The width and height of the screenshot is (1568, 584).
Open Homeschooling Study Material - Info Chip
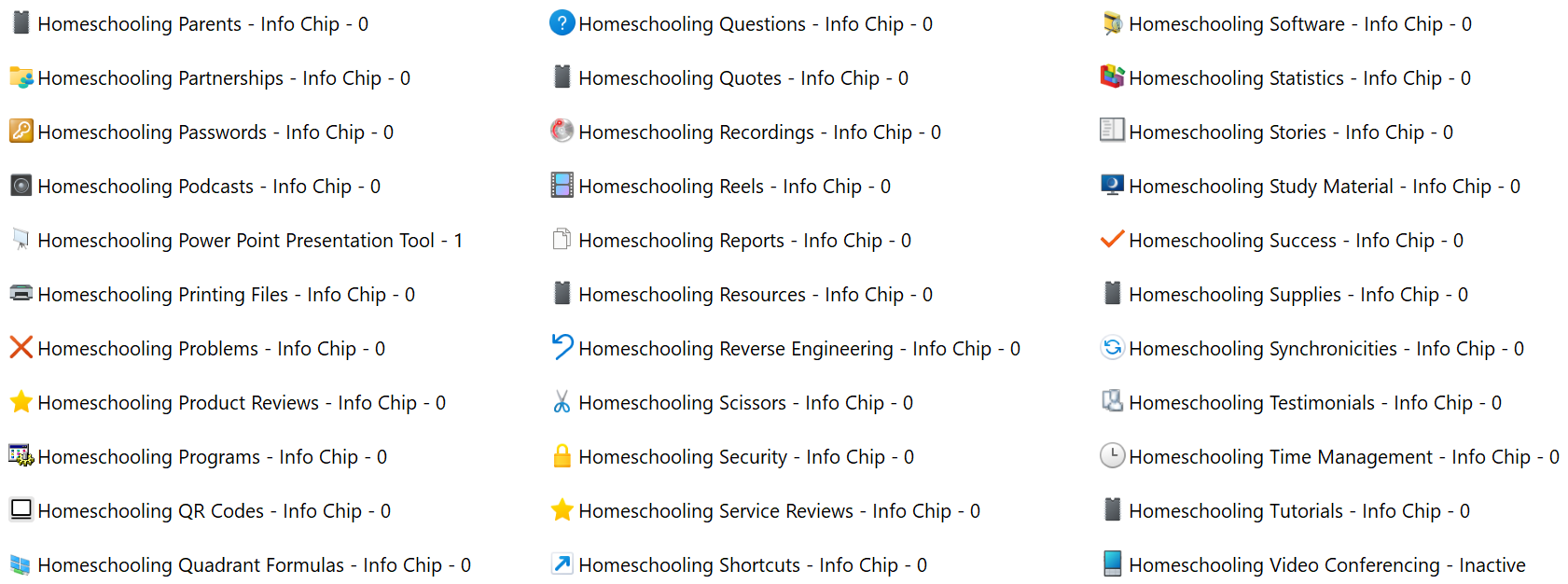(x=1324, y=187)
